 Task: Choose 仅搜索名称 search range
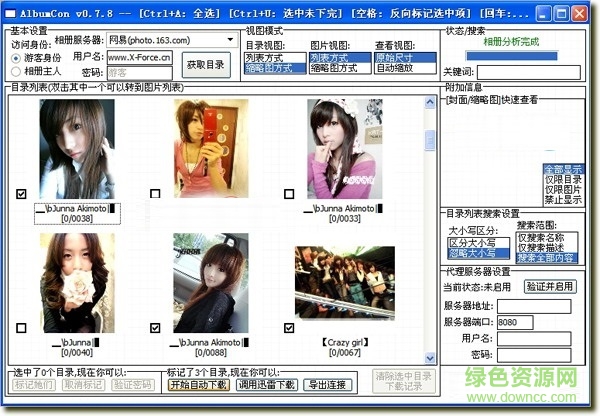pyautogui.click(x=547, y=238)
